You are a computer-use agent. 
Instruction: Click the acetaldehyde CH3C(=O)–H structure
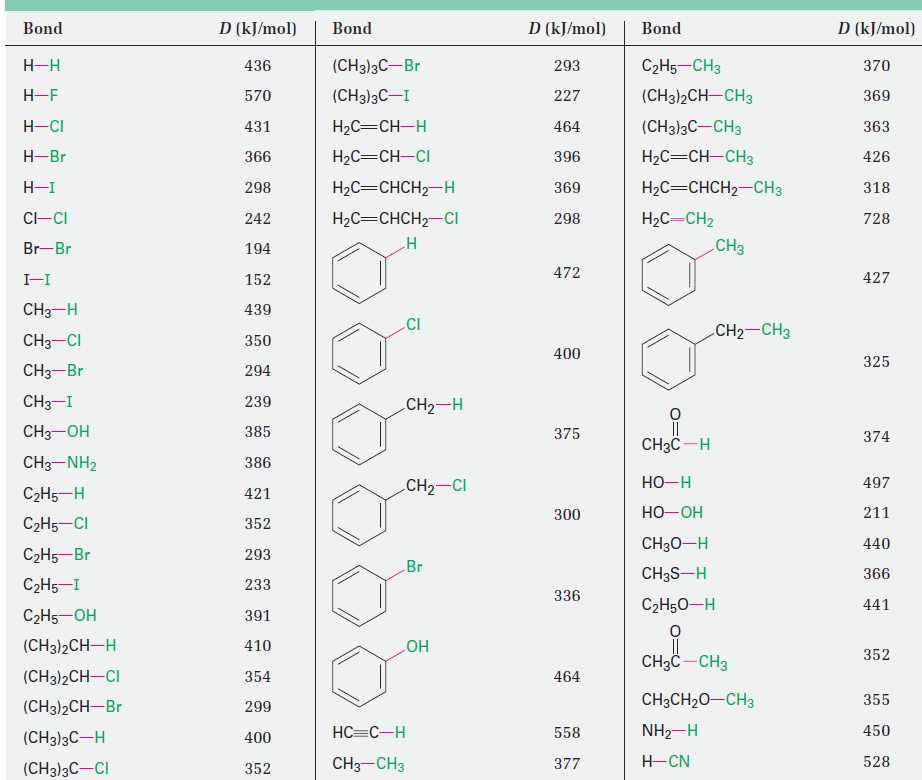[676, 435]
